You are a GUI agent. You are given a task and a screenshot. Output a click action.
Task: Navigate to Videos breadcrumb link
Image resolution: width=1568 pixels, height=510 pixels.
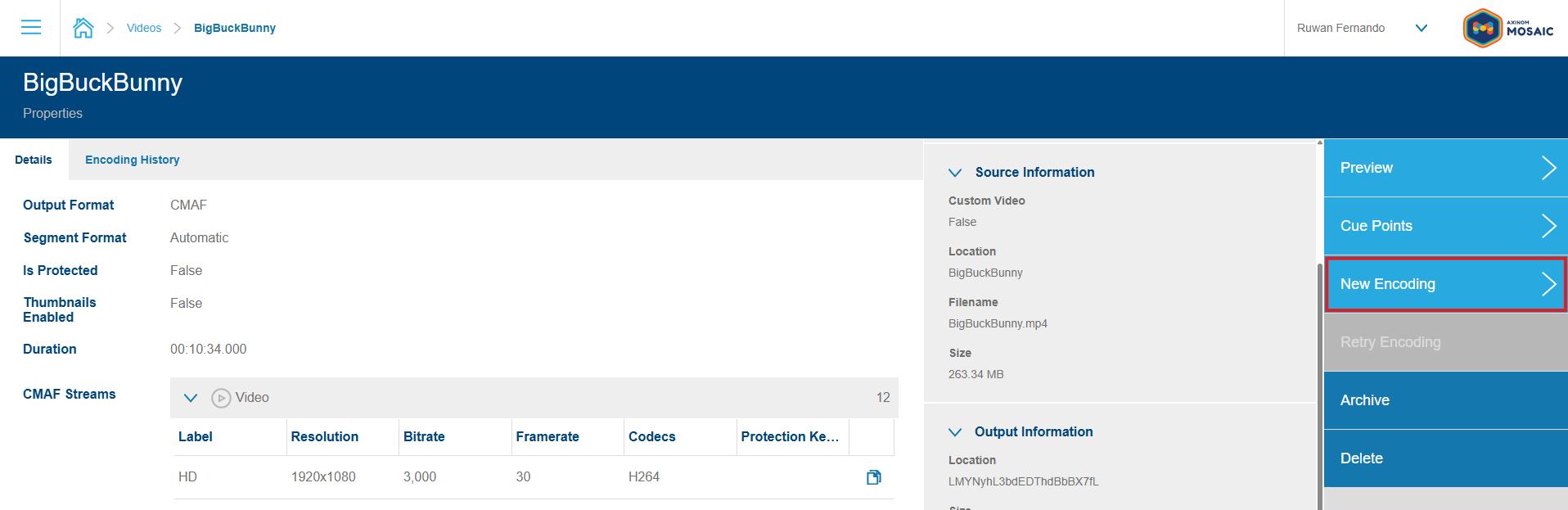[x=144, y=28]
